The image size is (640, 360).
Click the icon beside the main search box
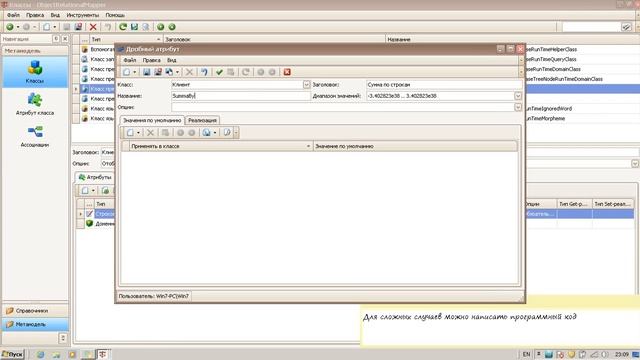coord(626,27)
